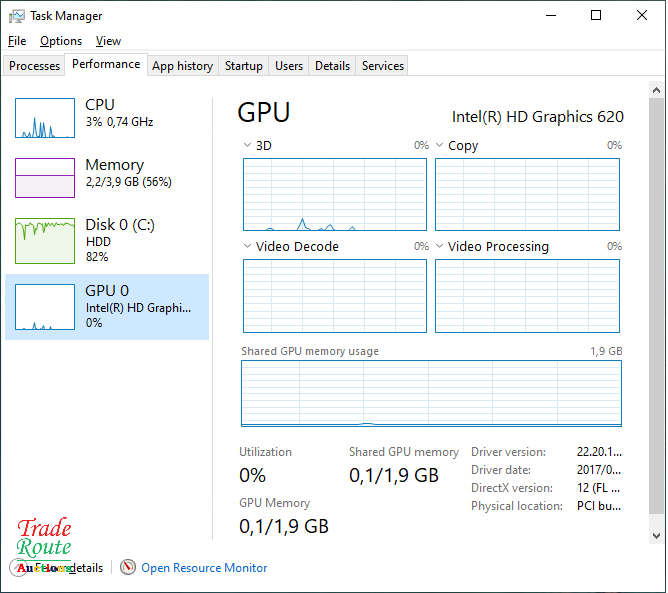Switch to the App history tab
The width and height of the screenshot is (668, 593).
[182, 66]
